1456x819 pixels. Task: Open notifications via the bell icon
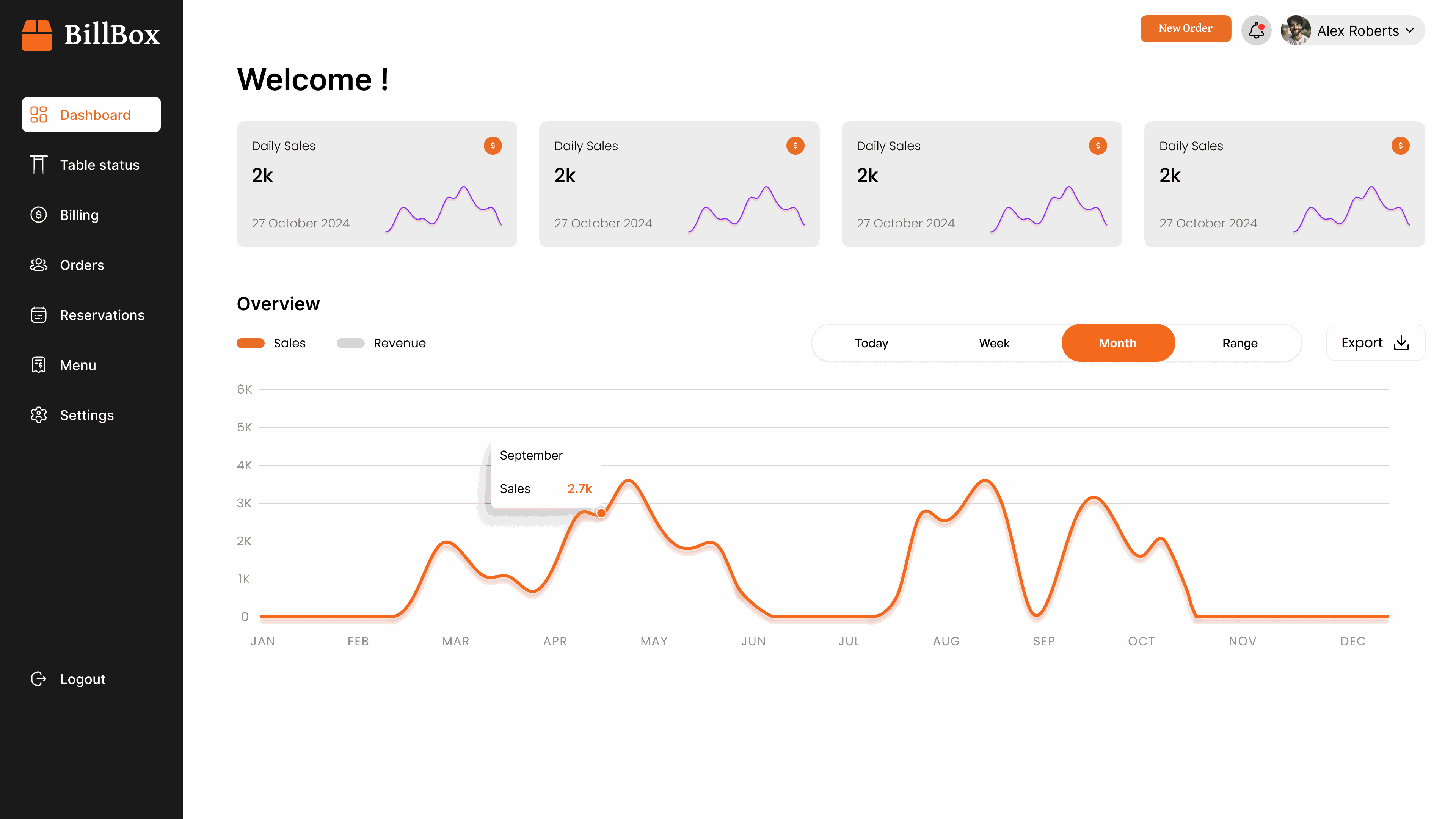click(x=1256, y=30)
